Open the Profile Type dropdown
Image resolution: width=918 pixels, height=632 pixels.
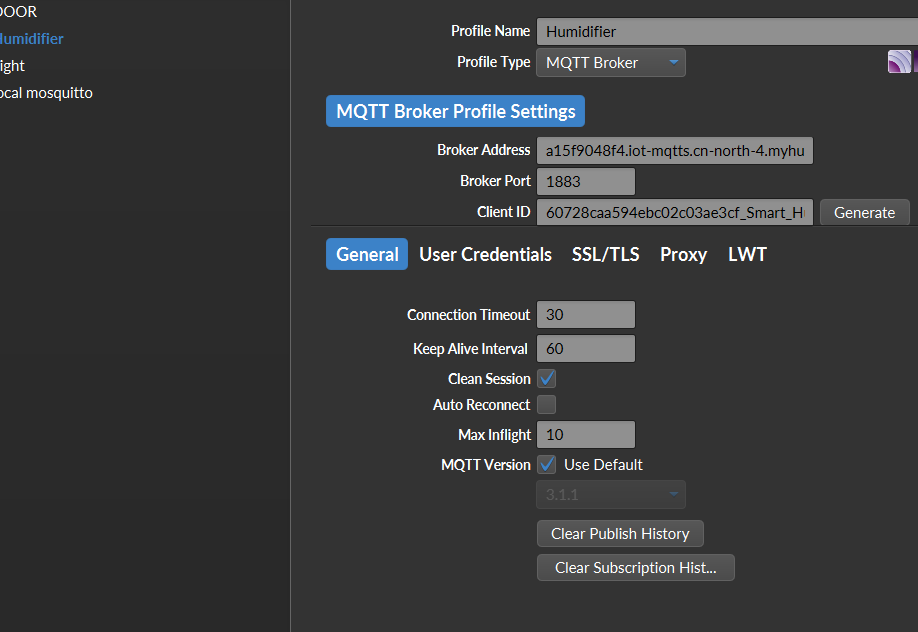pos(611,63)
